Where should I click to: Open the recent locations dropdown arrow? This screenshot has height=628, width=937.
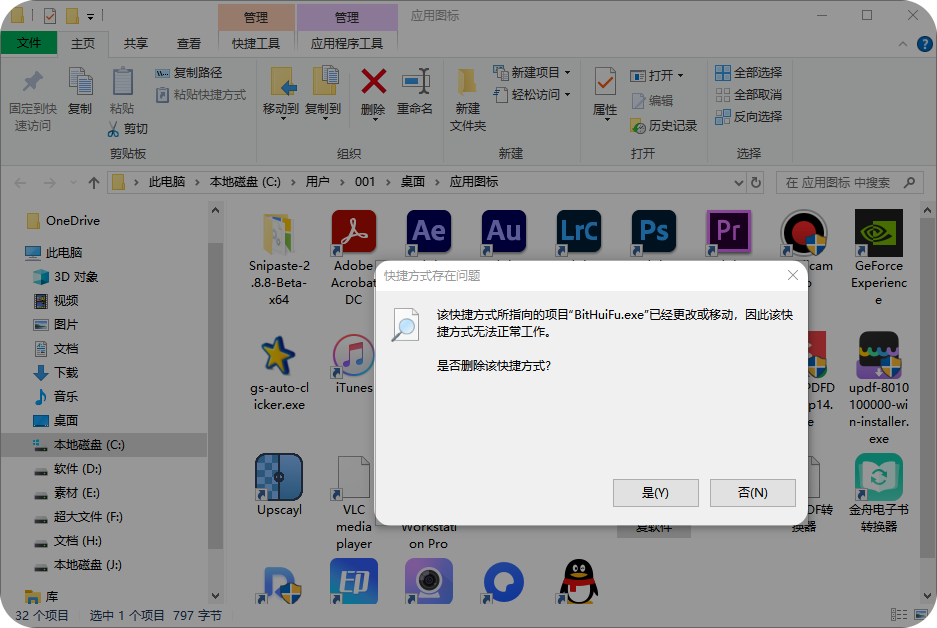tap(73, 182)
